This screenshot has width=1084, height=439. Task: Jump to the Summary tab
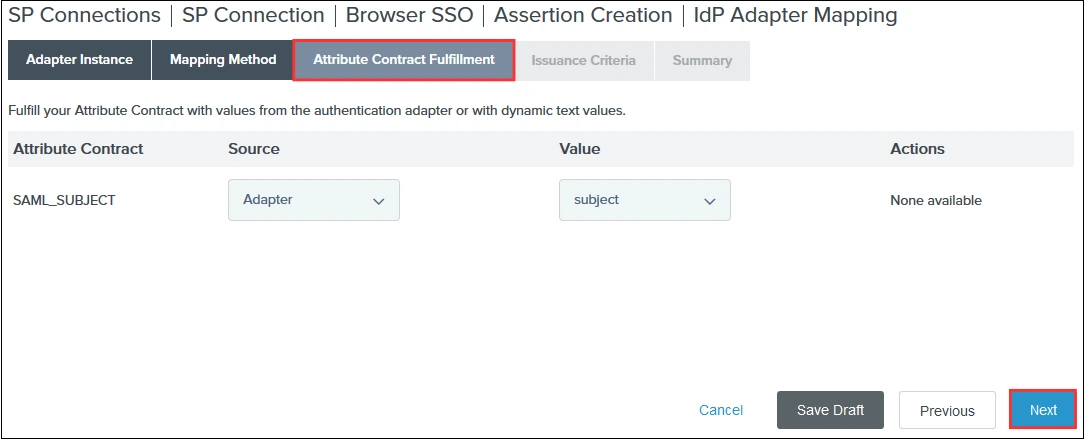click(x=702, y=61)
